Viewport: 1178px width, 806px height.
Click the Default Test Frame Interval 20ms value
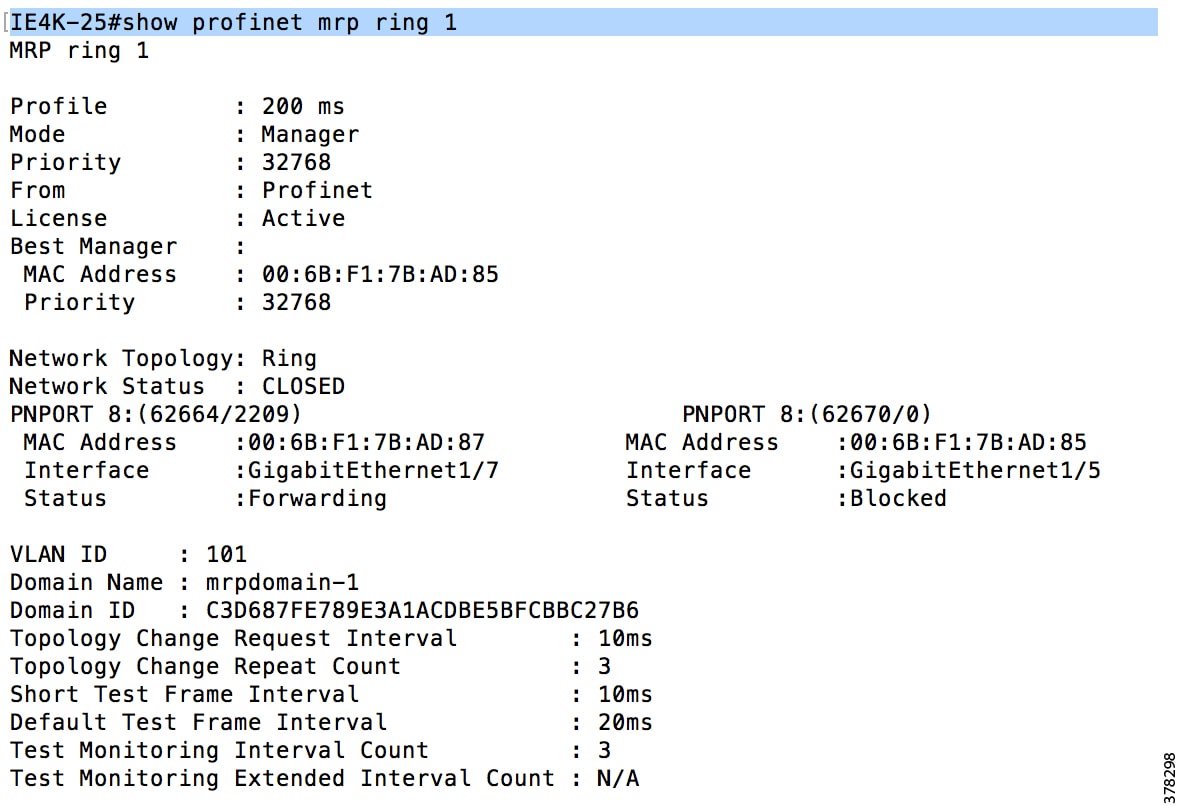click(x=625, y=722)
